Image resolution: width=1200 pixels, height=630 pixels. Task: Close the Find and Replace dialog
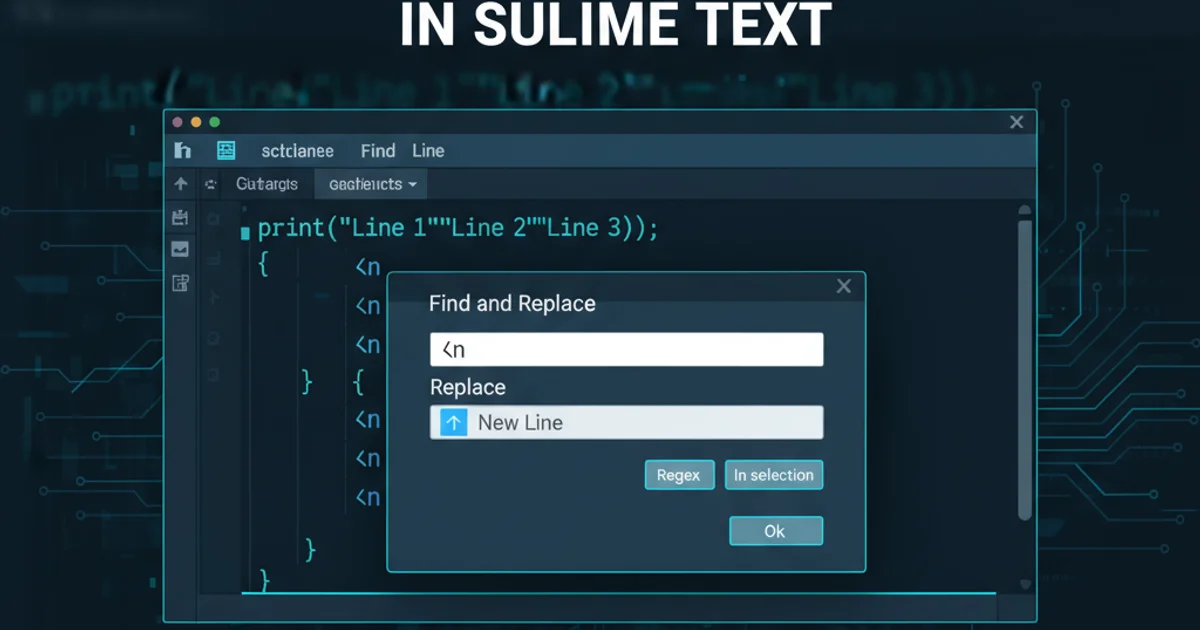click(844, 287)
